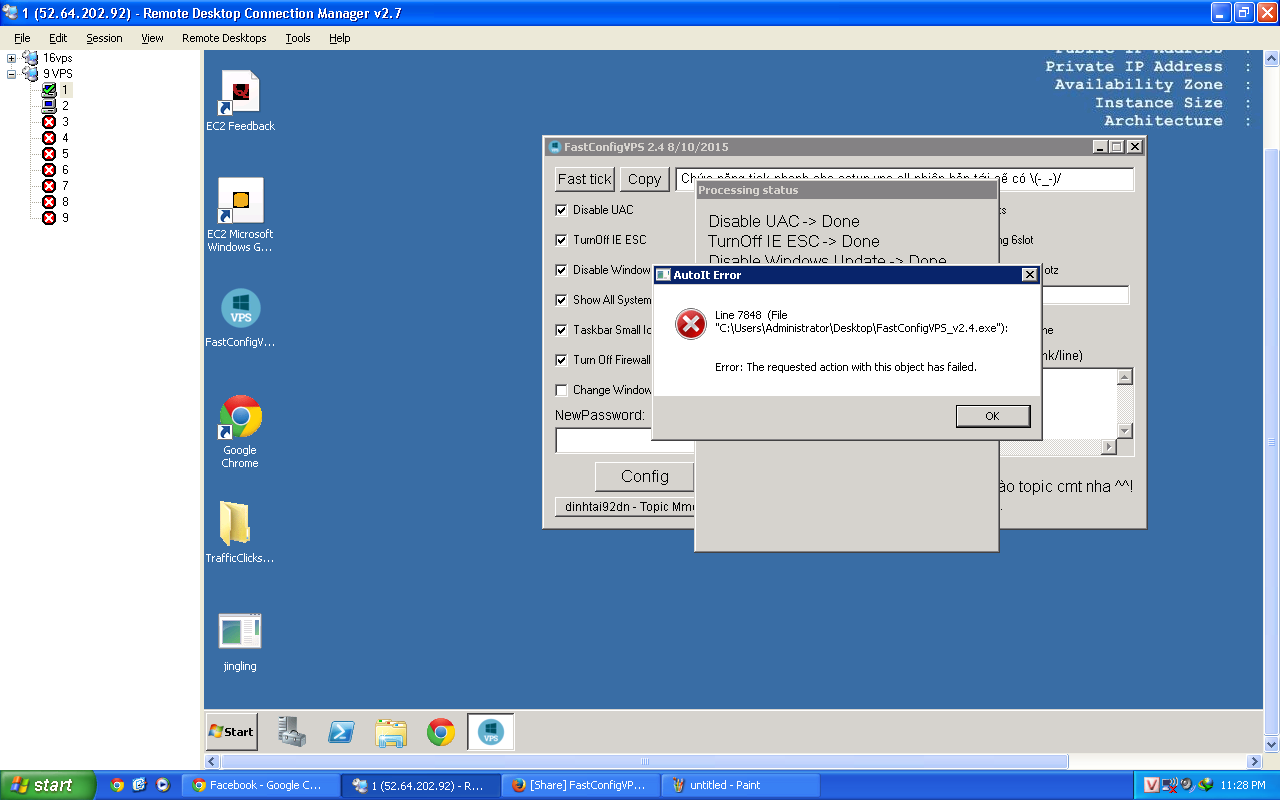Click the remote session vertical scrollbar down arrow
Viewport: 1280px width, 800px height.
pyautogui.click(x=1272, y=745)
